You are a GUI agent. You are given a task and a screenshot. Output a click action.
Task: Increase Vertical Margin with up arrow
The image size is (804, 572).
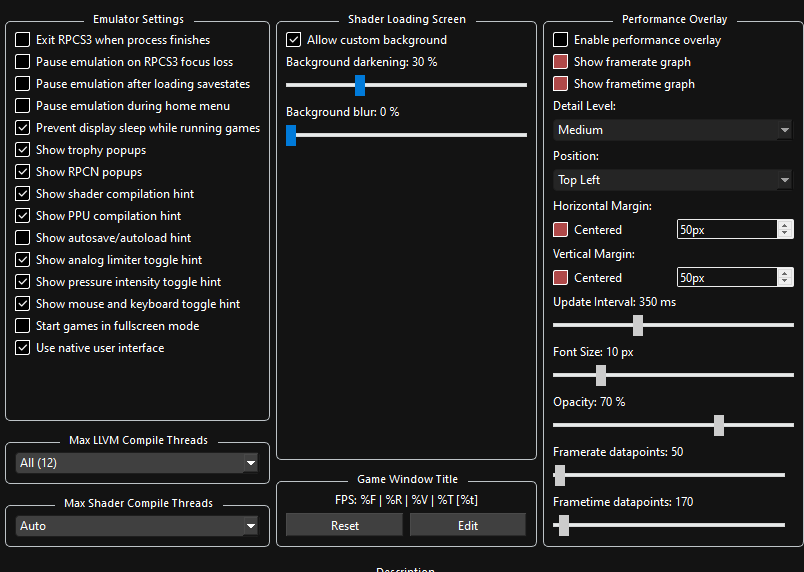785,273
